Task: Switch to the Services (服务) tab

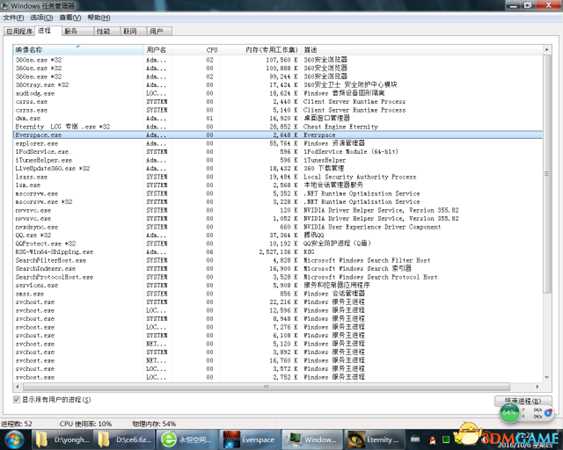Action: (71, 31)
